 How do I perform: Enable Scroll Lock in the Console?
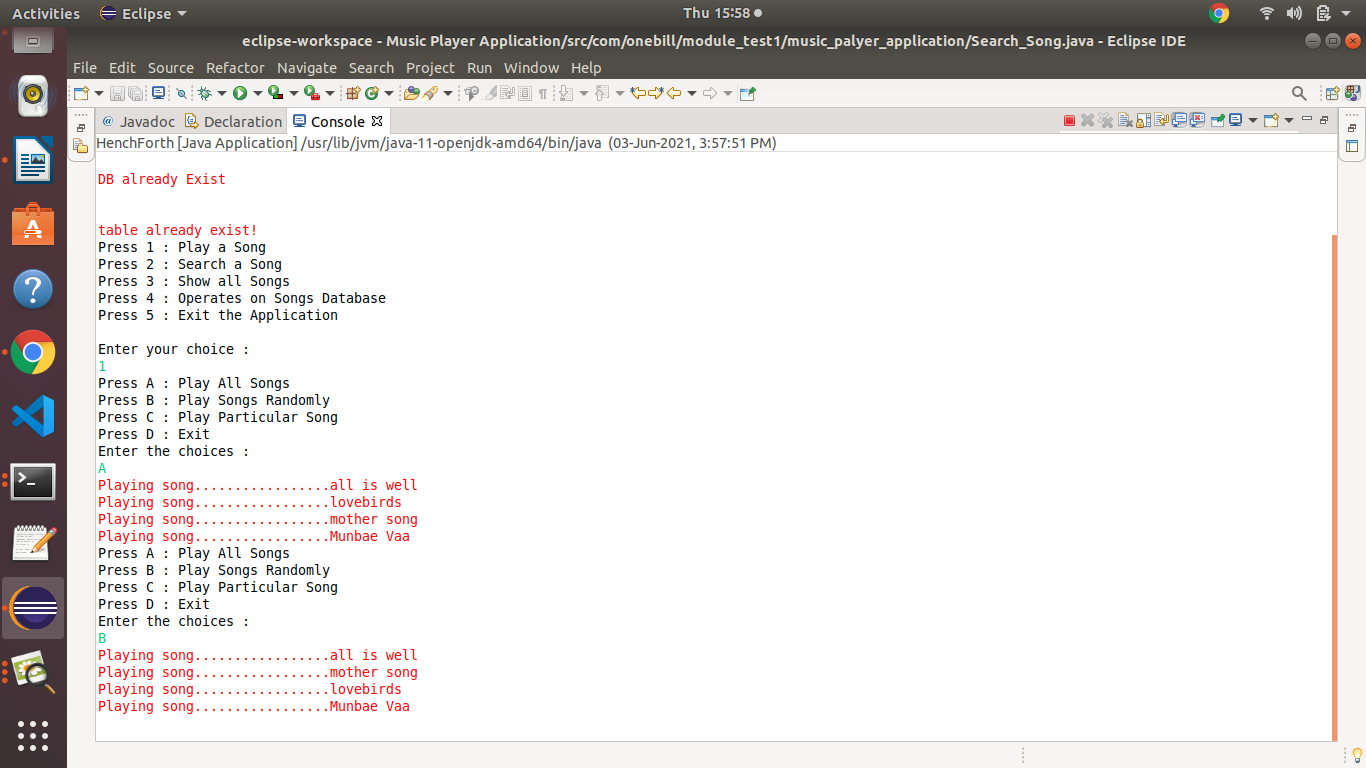pos(1143,120)
